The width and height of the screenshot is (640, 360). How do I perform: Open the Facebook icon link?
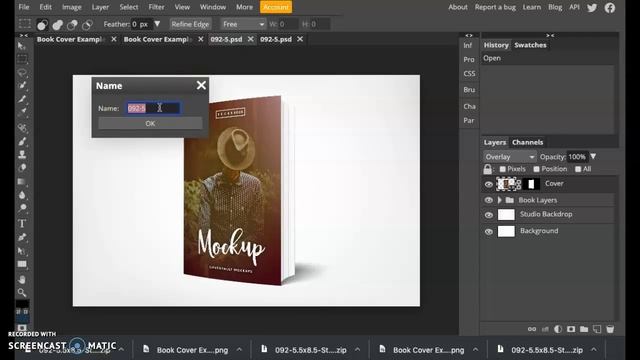(610, 7)
